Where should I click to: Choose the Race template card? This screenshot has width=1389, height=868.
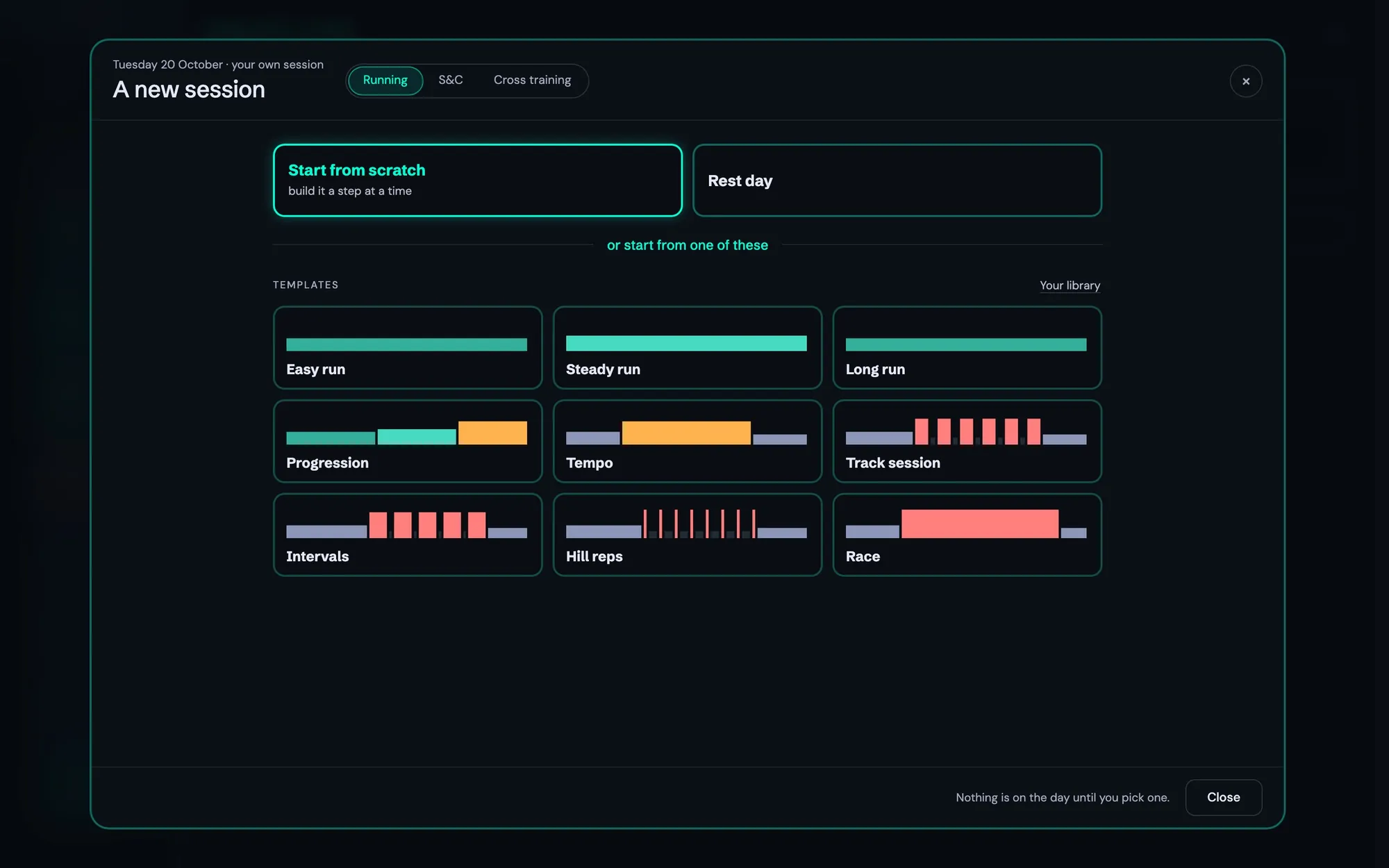(967, 535)
